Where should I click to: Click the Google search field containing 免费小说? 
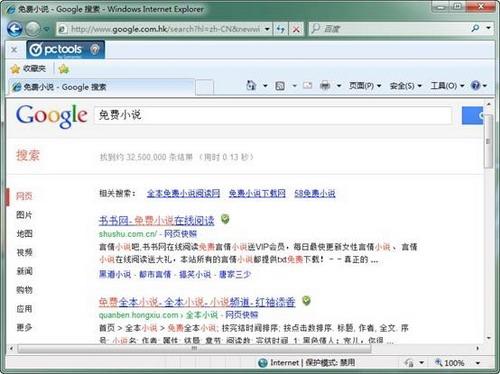(273, 115)
